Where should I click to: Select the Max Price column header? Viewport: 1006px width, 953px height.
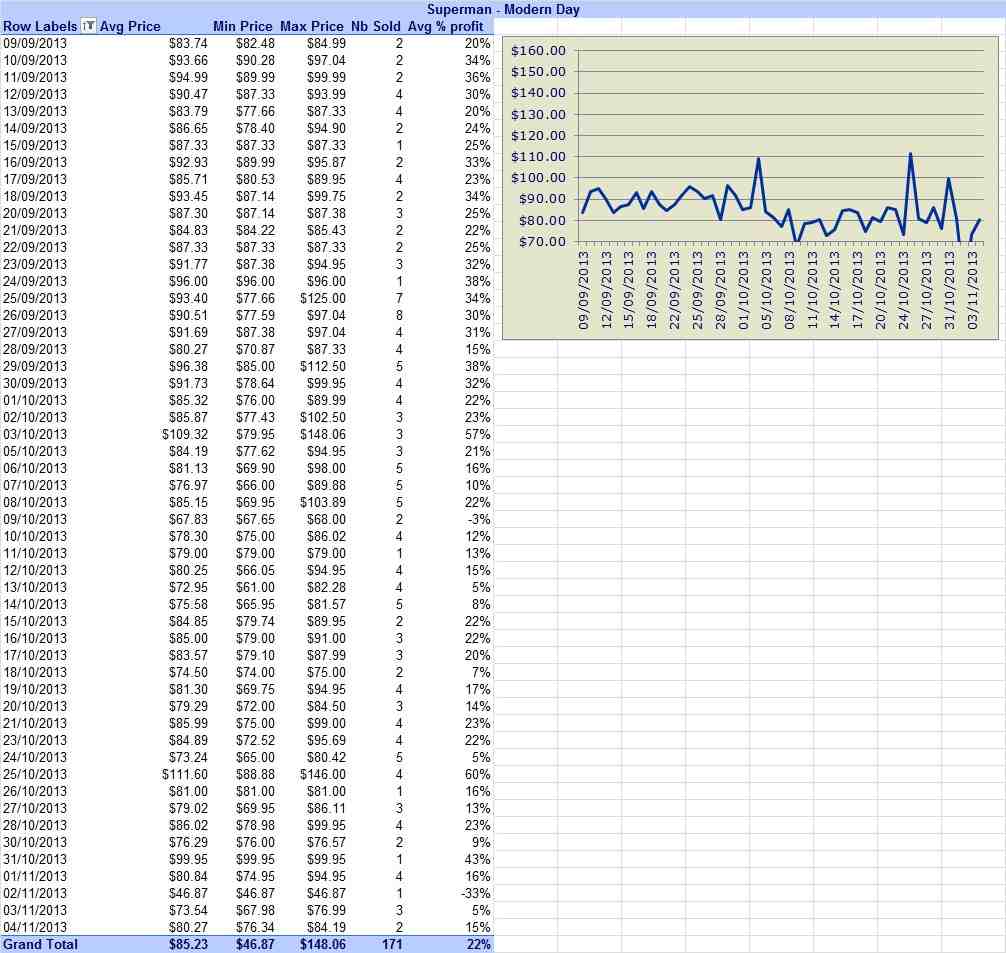pos(312,26)
